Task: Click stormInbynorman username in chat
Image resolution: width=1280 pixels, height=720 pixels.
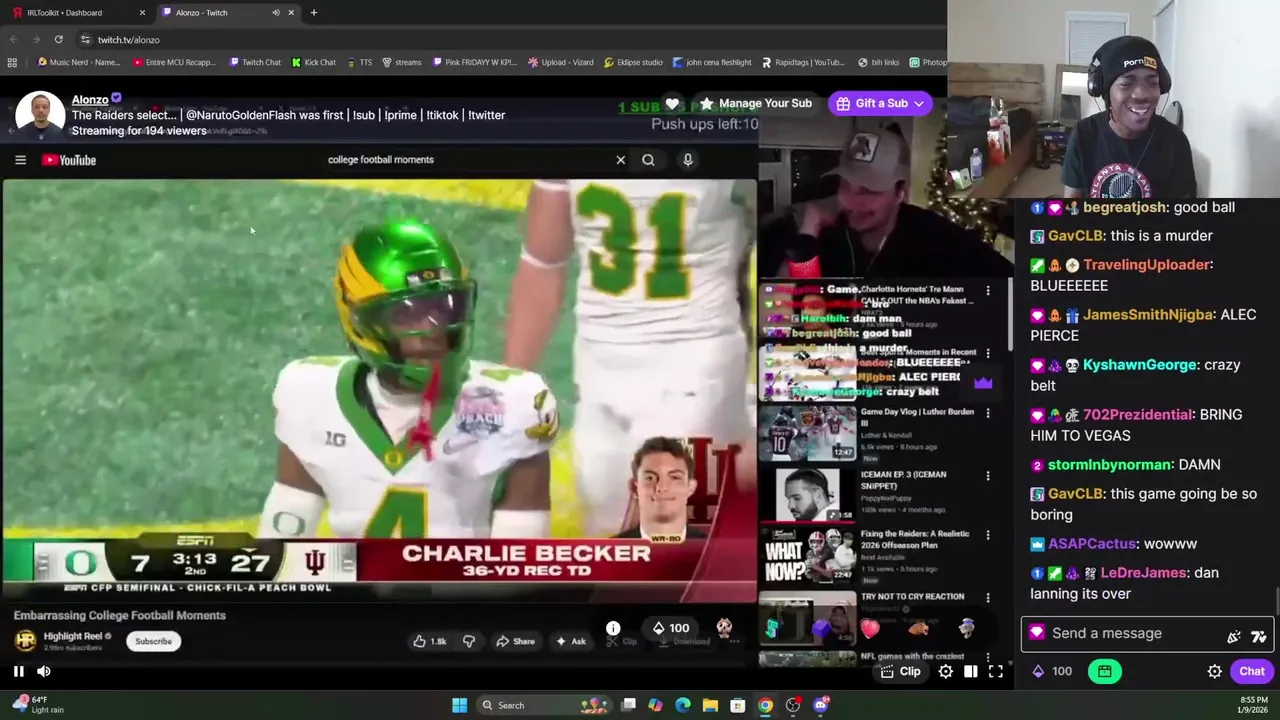Action: pos(1109,465)
